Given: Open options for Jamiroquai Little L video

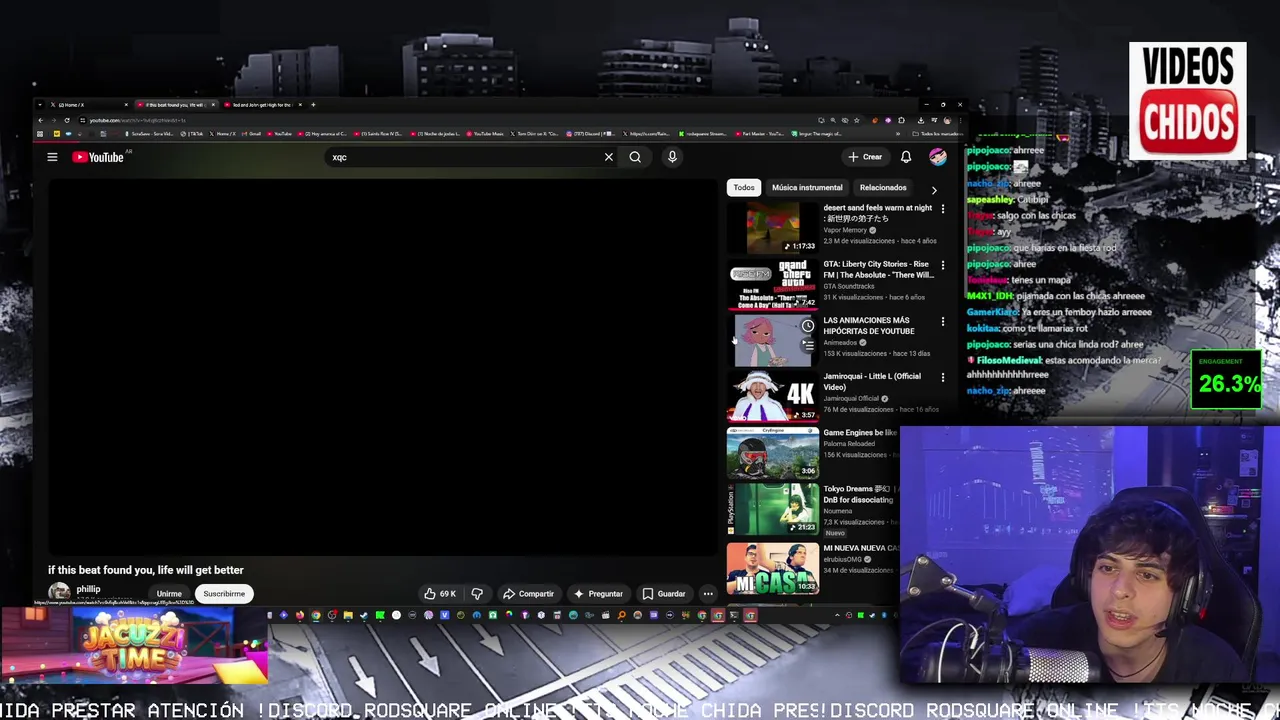Looking at the screenshot, I should click(942, 377).
